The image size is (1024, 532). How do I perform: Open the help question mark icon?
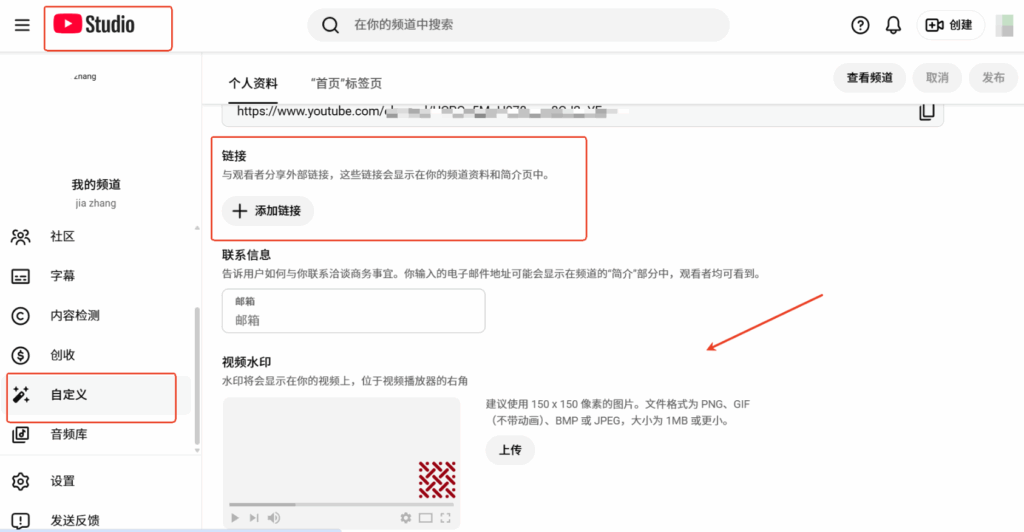(x=860, y=25)
